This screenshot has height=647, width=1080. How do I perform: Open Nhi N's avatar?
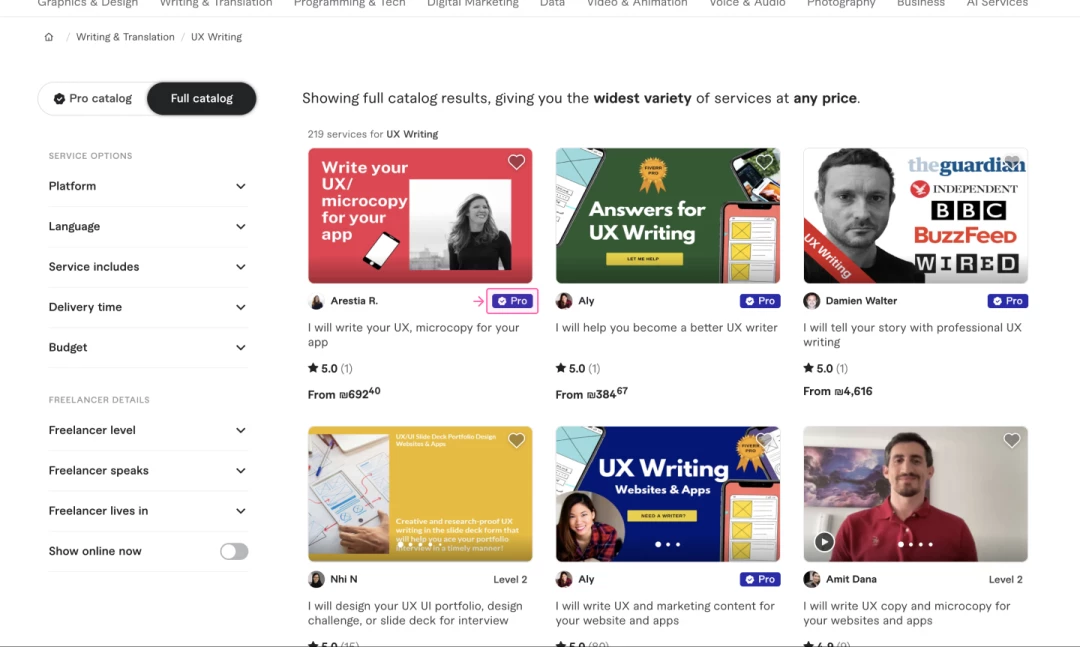pyautogui.click(x=316, y=579)
